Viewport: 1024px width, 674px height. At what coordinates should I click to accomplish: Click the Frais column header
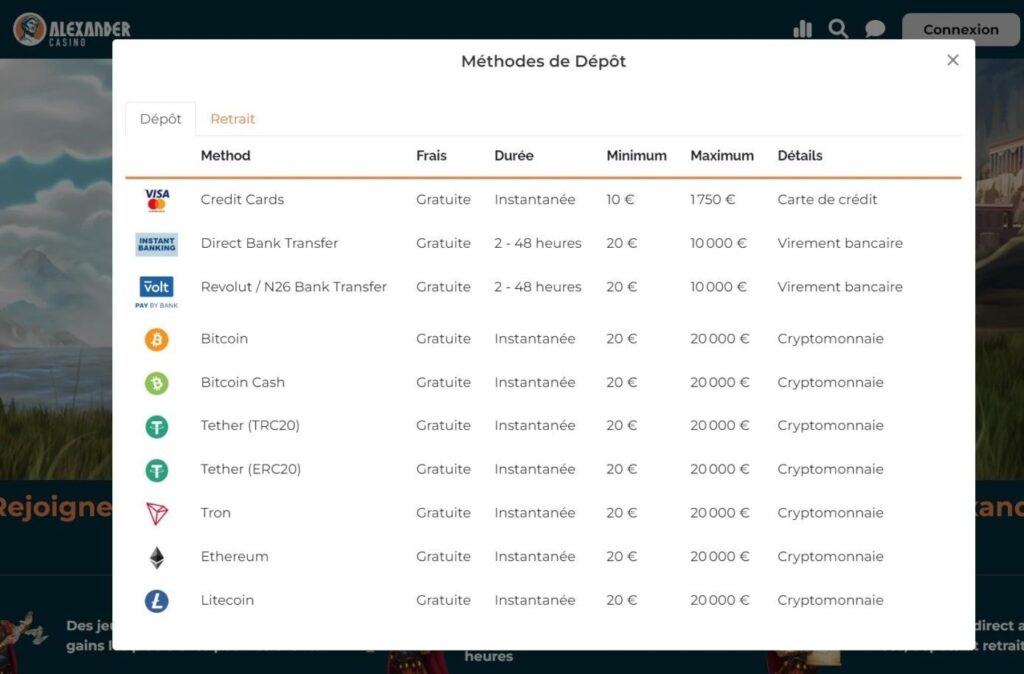(432, 155)
